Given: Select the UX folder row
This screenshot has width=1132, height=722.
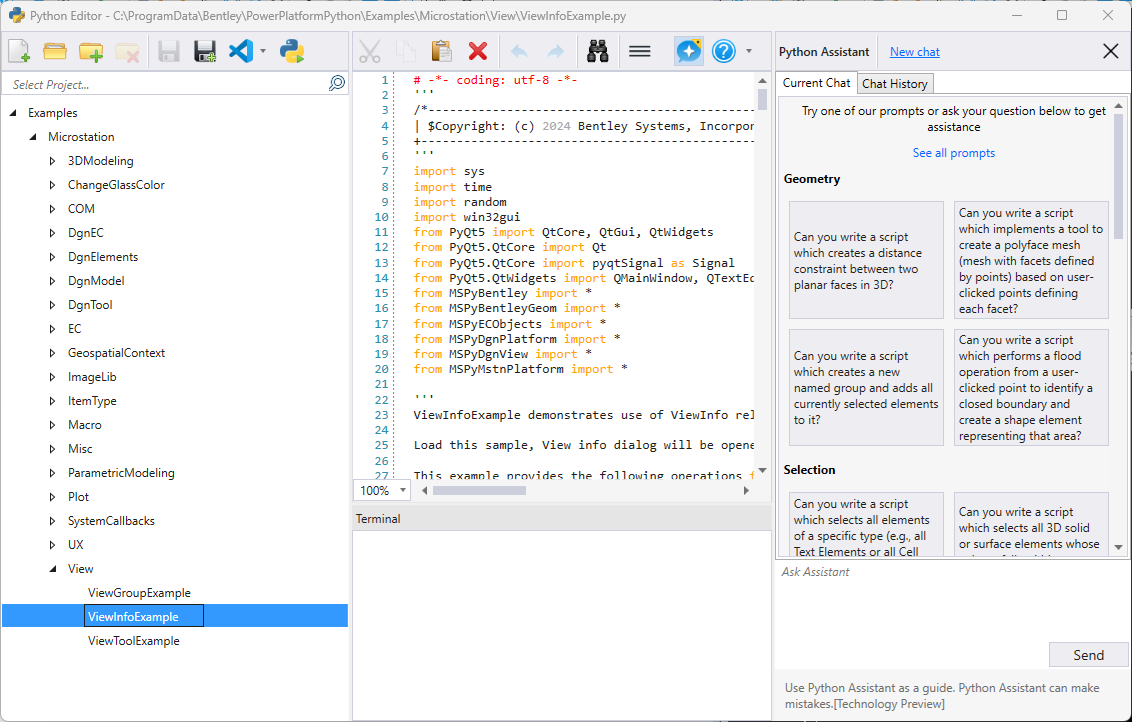Looking at the screenshot, I should tap(76, 545).
